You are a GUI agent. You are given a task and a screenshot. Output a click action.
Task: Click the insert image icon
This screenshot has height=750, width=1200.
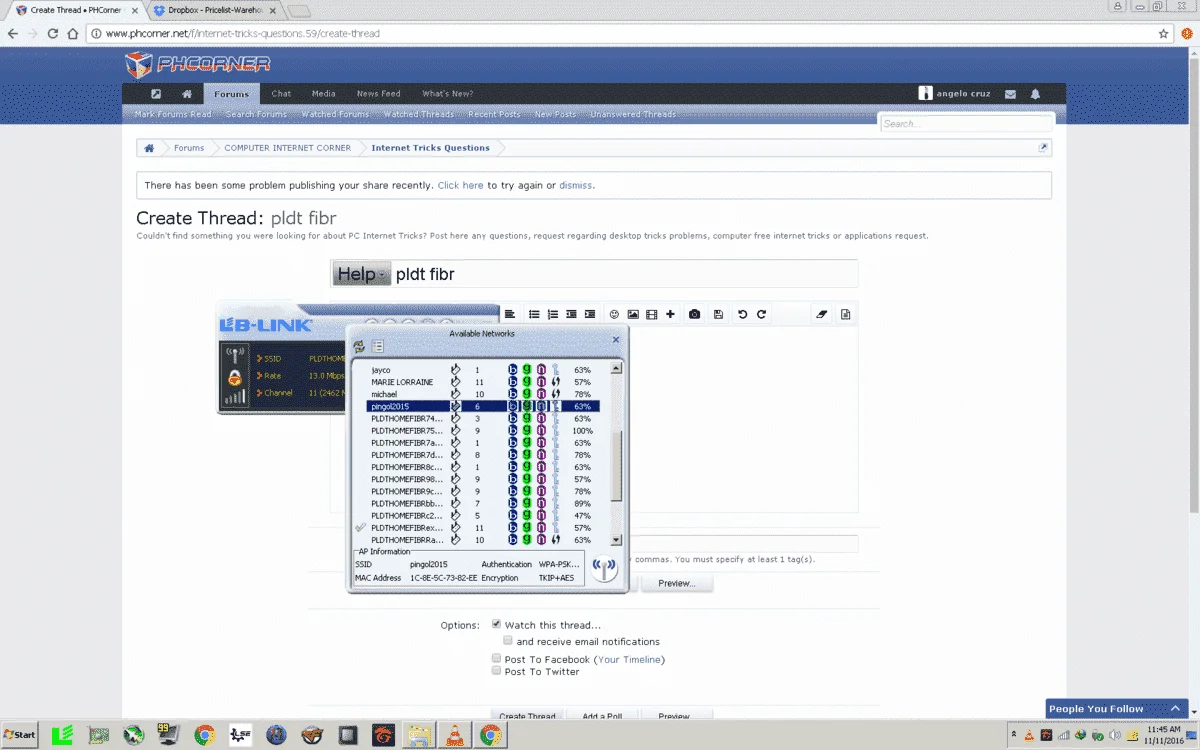pos(633,314)
